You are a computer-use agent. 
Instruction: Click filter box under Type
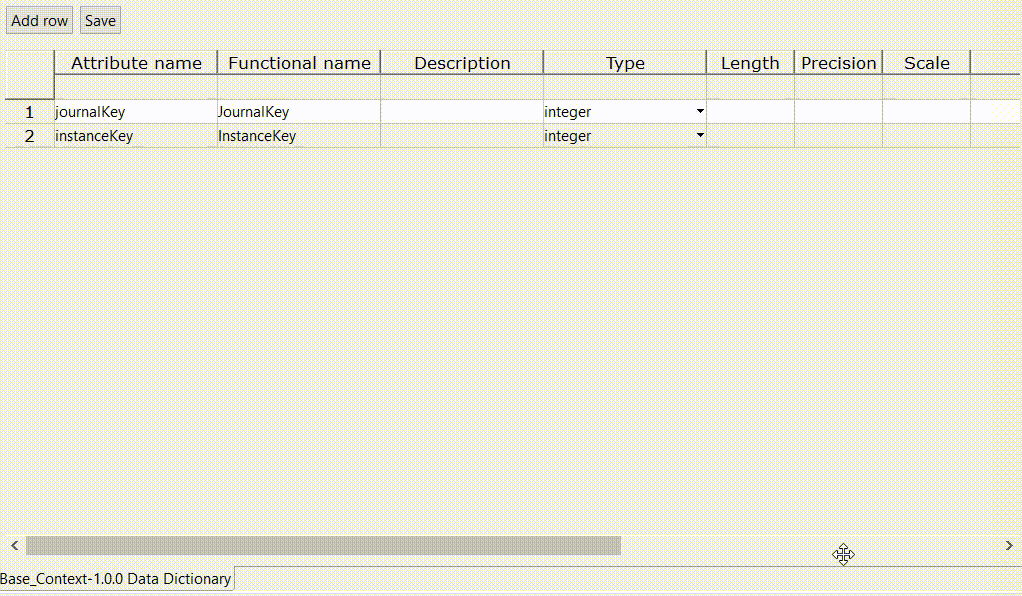pyautogui.click(x=625, y=87)
